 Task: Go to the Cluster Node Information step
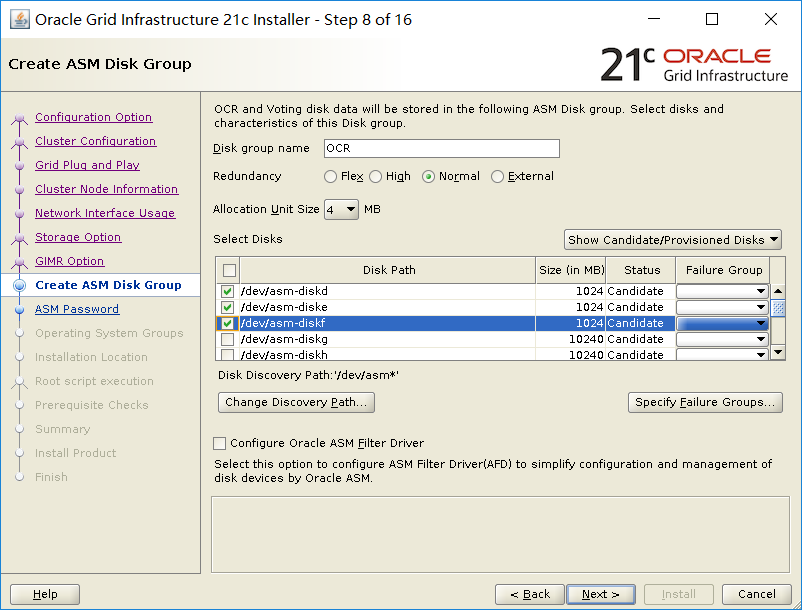click(106, 189)
